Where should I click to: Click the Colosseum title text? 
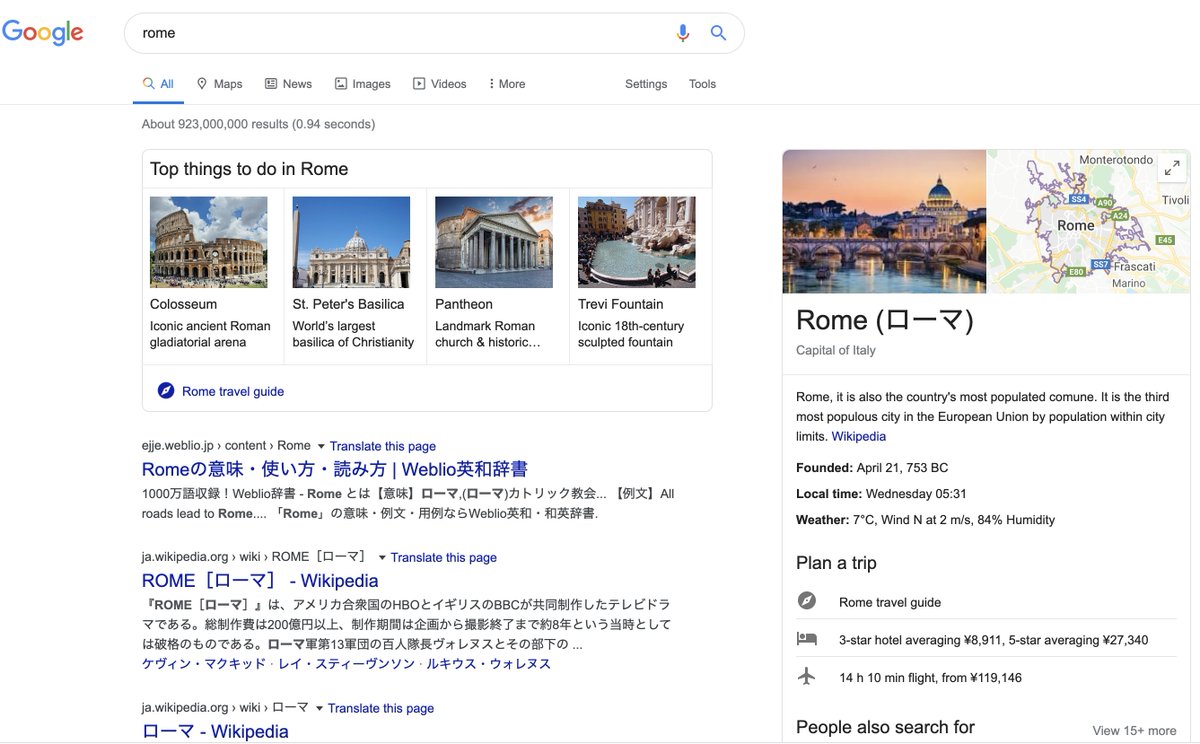click(183, 304)
